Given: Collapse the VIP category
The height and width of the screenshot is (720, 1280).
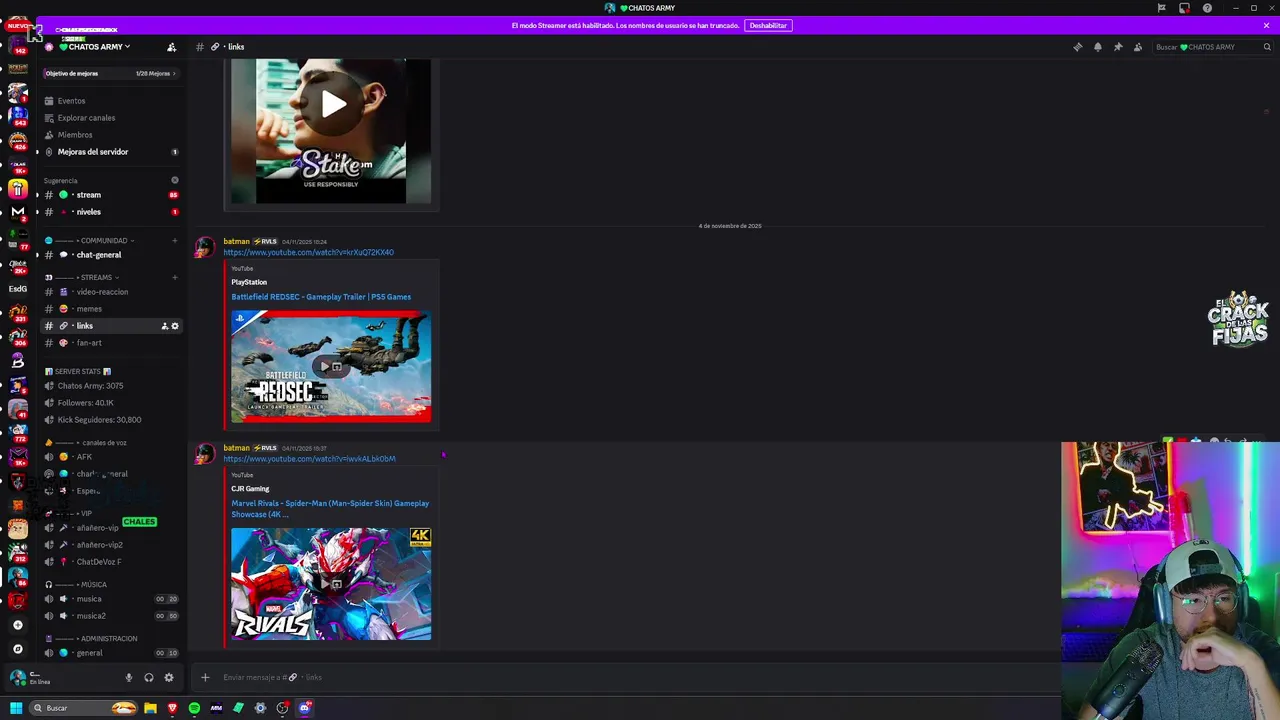Looking at the screenshot, I should (x=86, y=513).
